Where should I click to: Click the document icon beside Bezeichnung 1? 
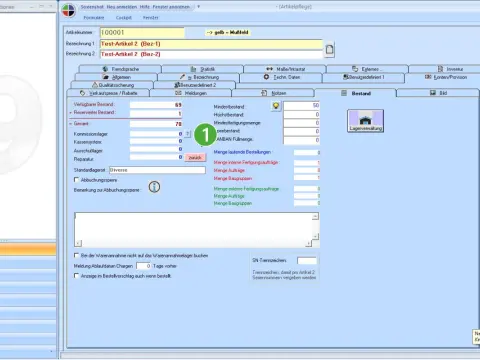pos(329,50)
